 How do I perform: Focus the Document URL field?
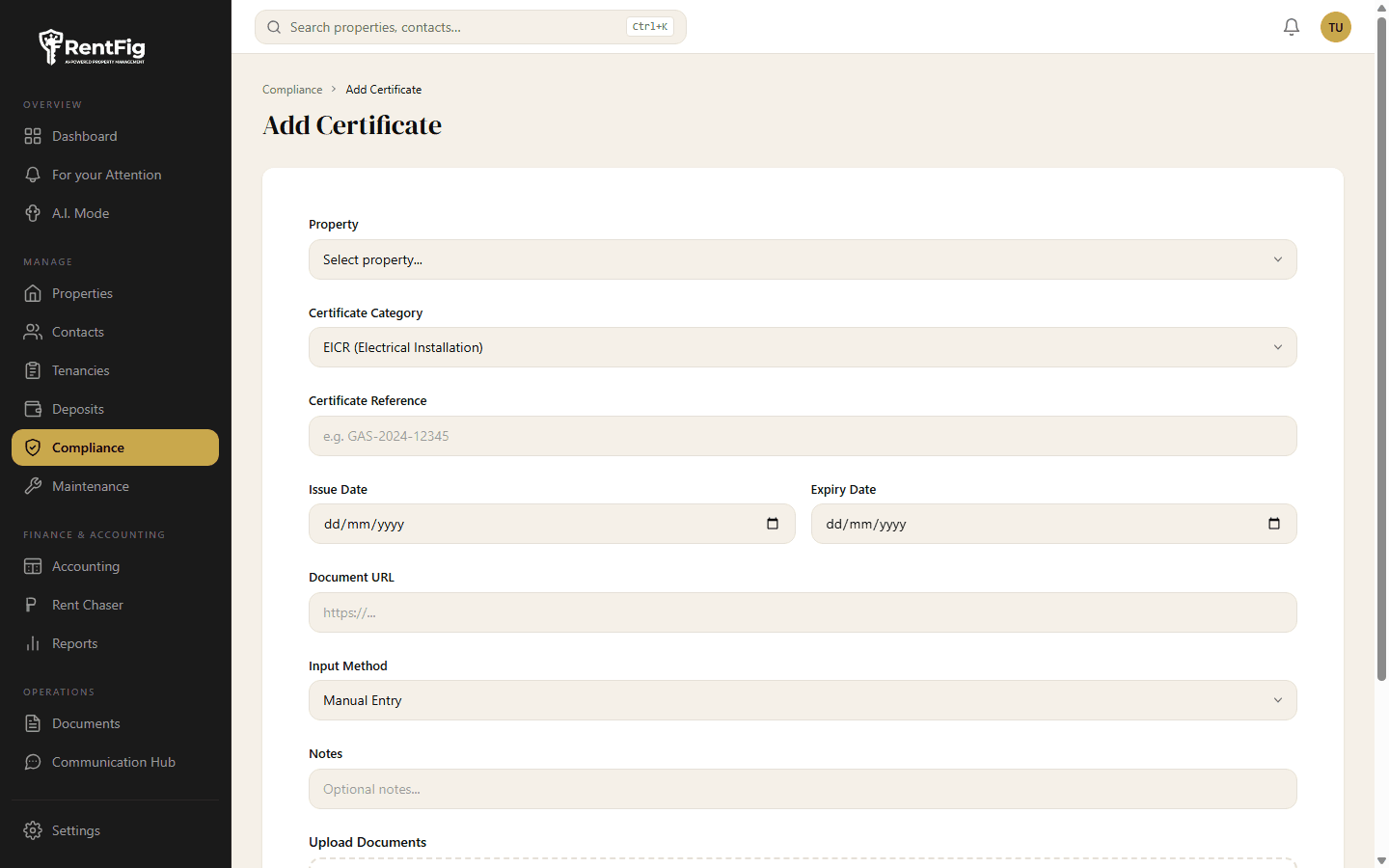(x=803, y=612)
